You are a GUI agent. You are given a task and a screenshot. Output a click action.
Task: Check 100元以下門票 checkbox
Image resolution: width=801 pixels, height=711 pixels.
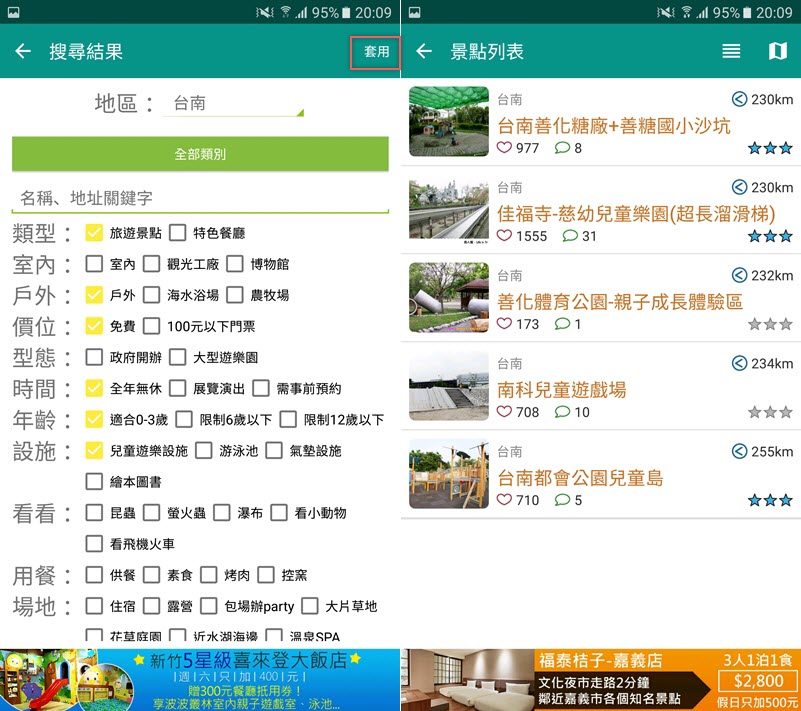[x=151, y=326]
